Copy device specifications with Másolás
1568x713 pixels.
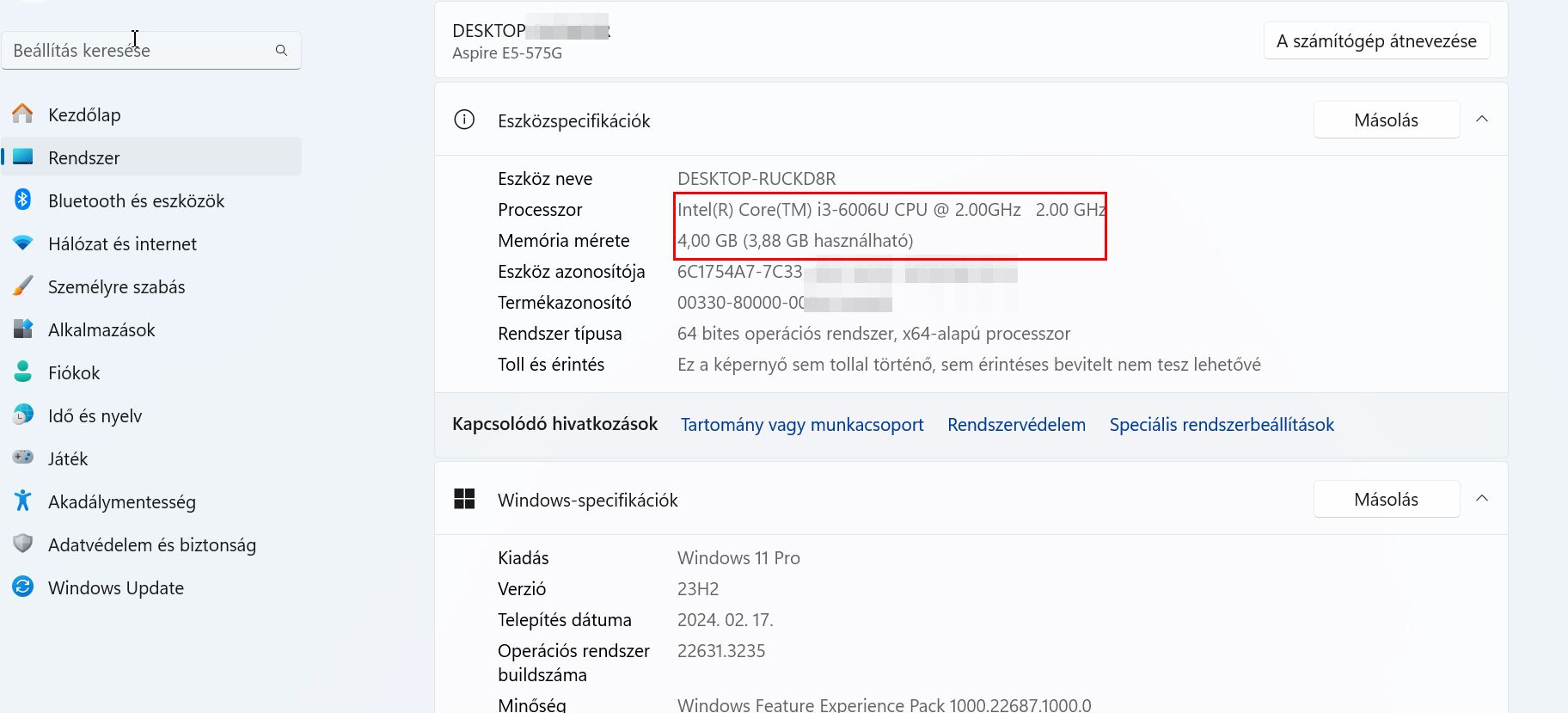tap(1386, 120)
